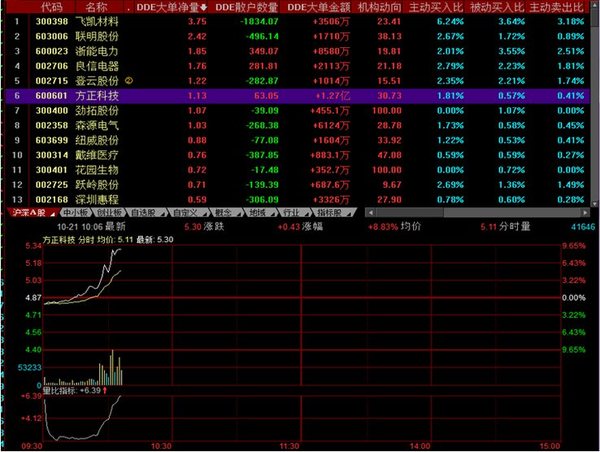The width and height of the screenshot is (600, 452).
Task: Open the 自定义 tab
Action: click(189, 212)
